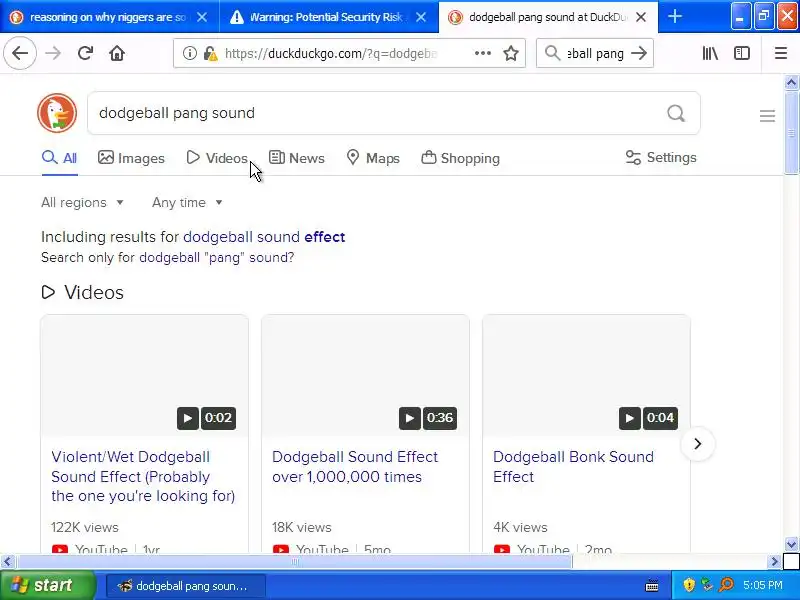The width and height of the screenshot is (800, 600).
Task: Select the dodgeball pang soun... taskbar button
Action: point(186,585)
